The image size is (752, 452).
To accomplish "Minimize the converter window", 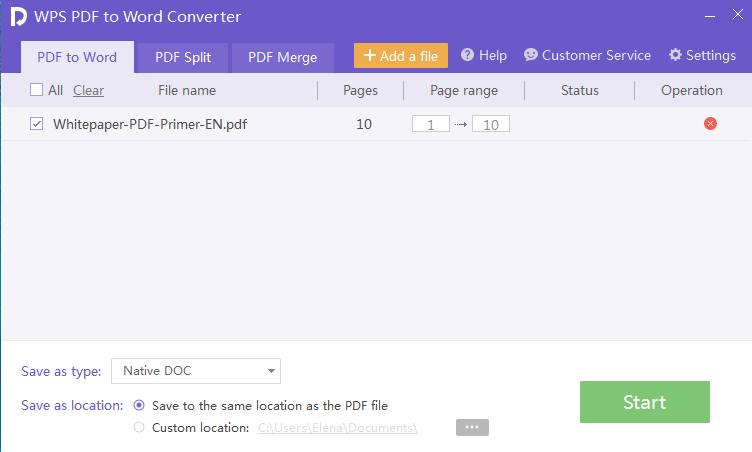I will tap(710, 16).
